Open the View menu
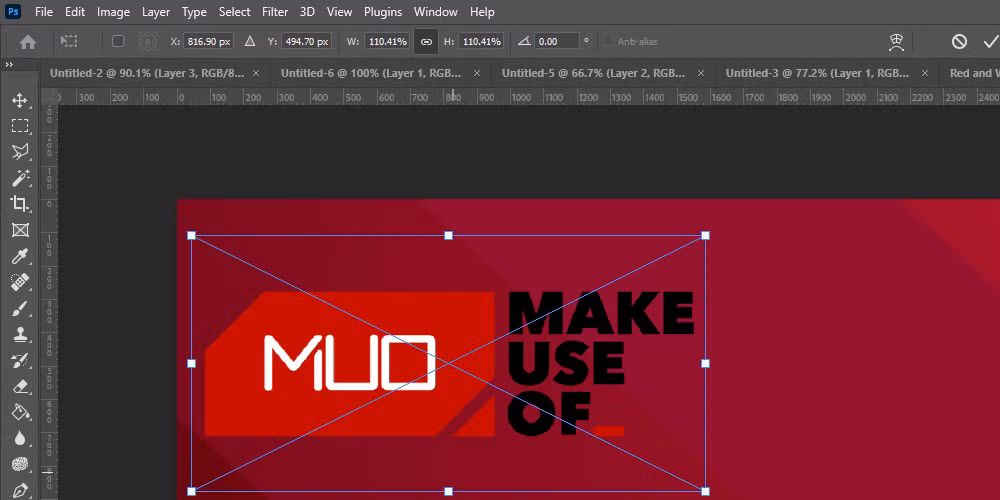1000x500 pixels. point(339,12)
